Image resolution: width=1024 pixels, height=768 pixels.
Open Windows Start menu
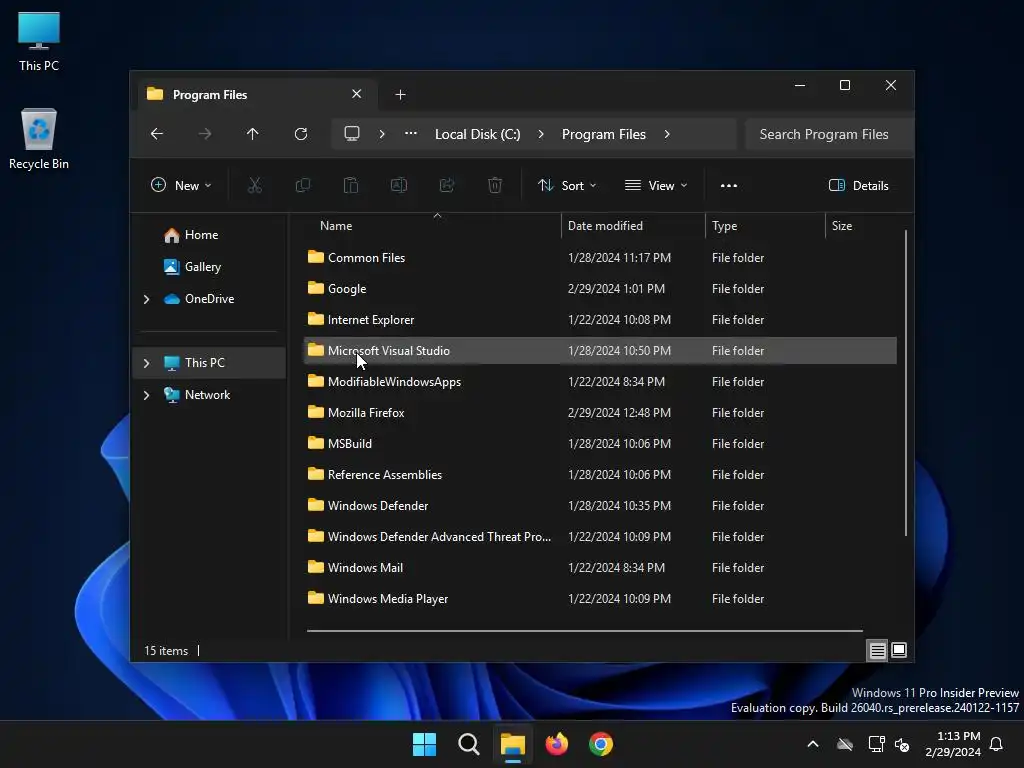(x=424, y=744)
